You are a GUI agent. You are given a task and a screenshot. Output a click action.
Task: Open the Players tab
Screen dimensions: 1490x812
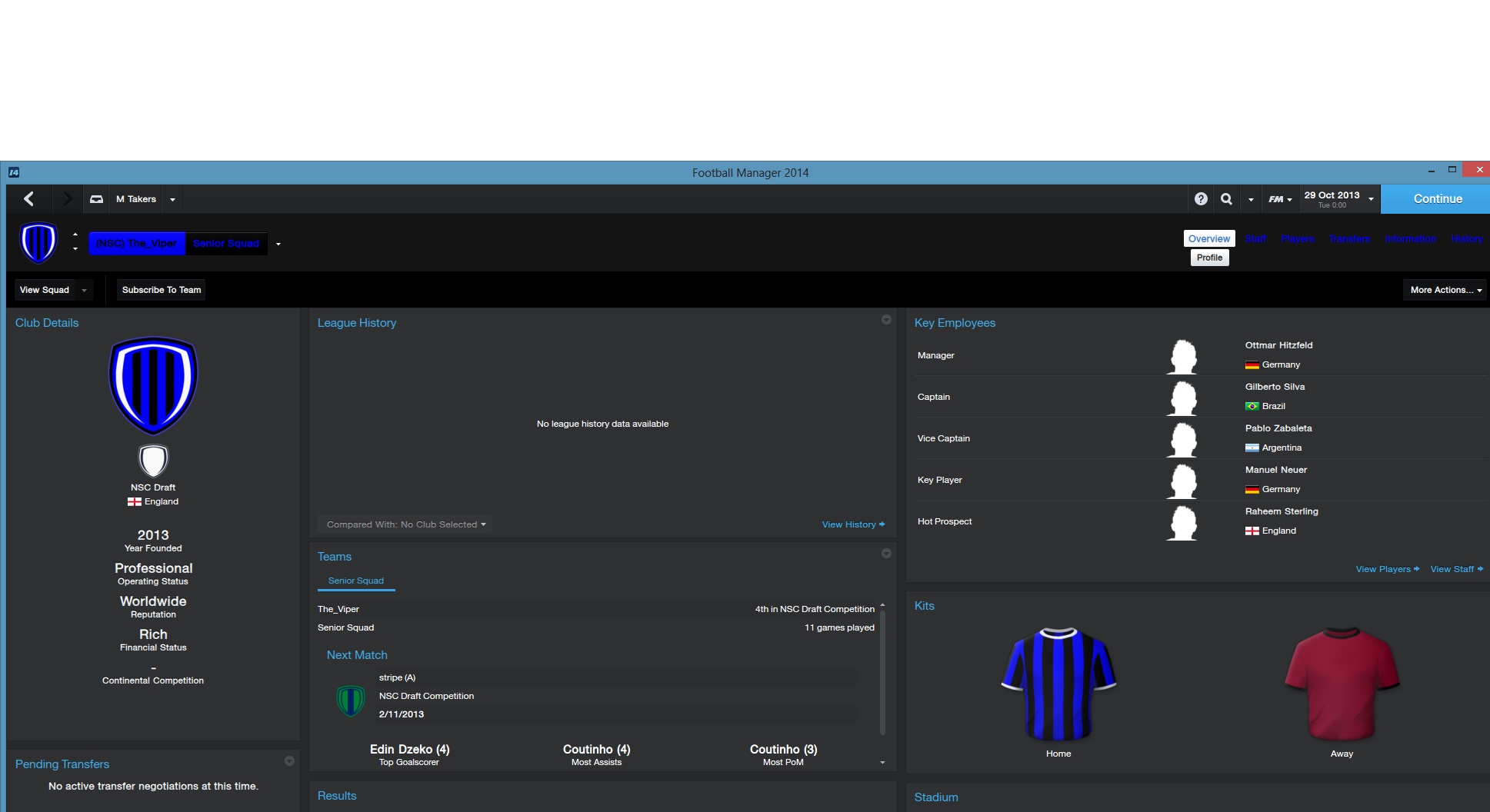click(x=1297, y=239)
